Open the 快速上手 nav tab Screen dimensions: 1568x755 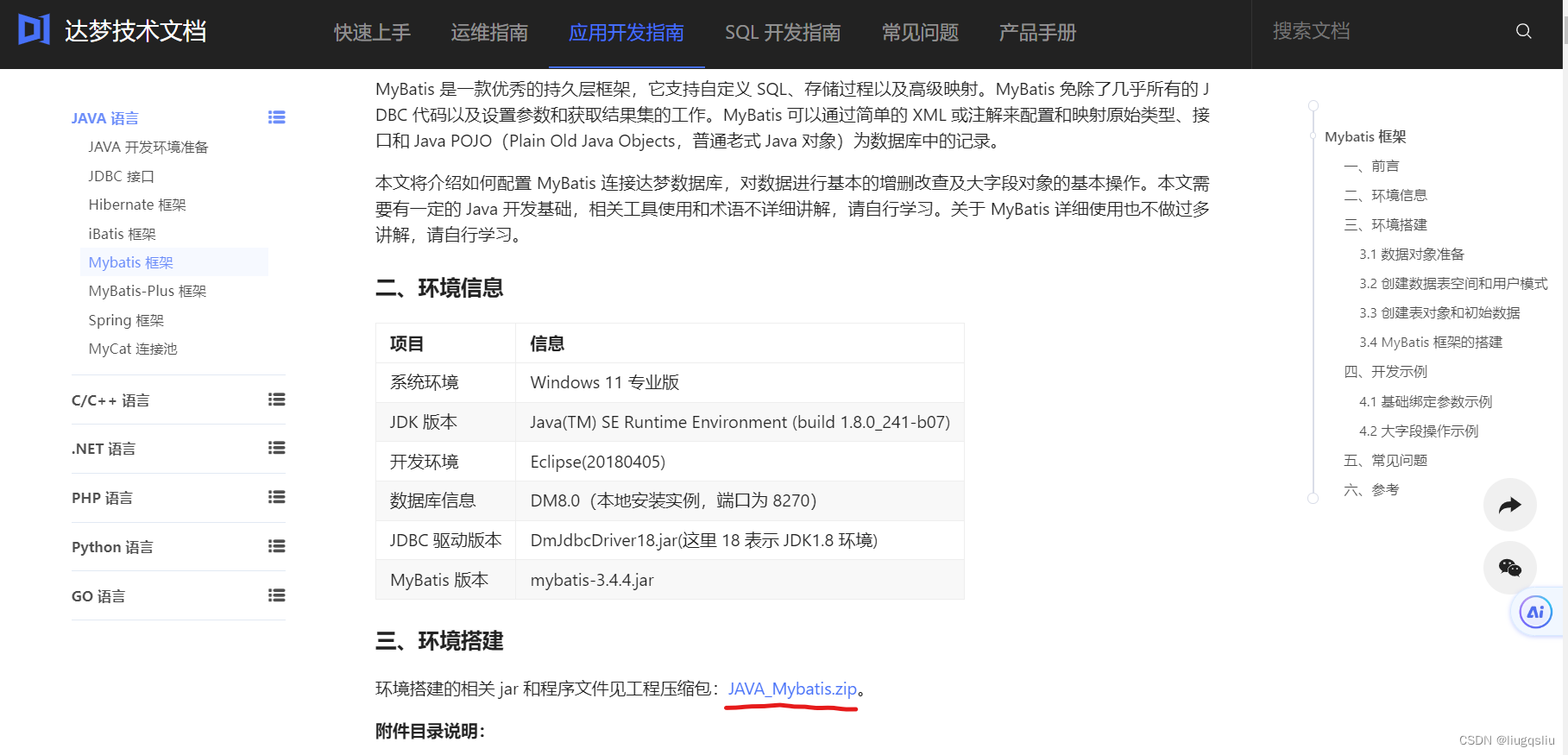coord(372,33)
